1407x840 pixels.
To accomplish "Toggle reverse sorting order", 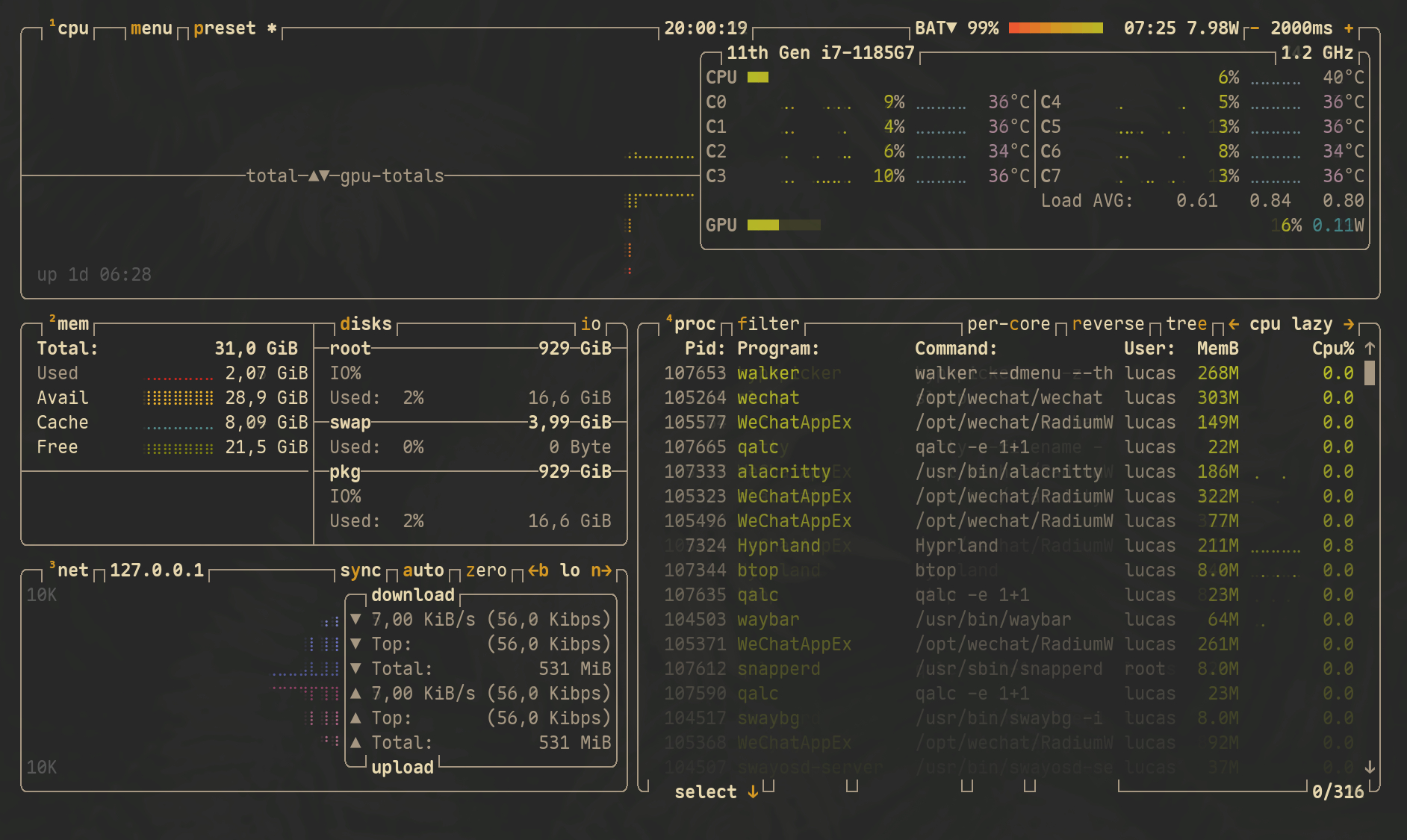I will click(1108, 324).
